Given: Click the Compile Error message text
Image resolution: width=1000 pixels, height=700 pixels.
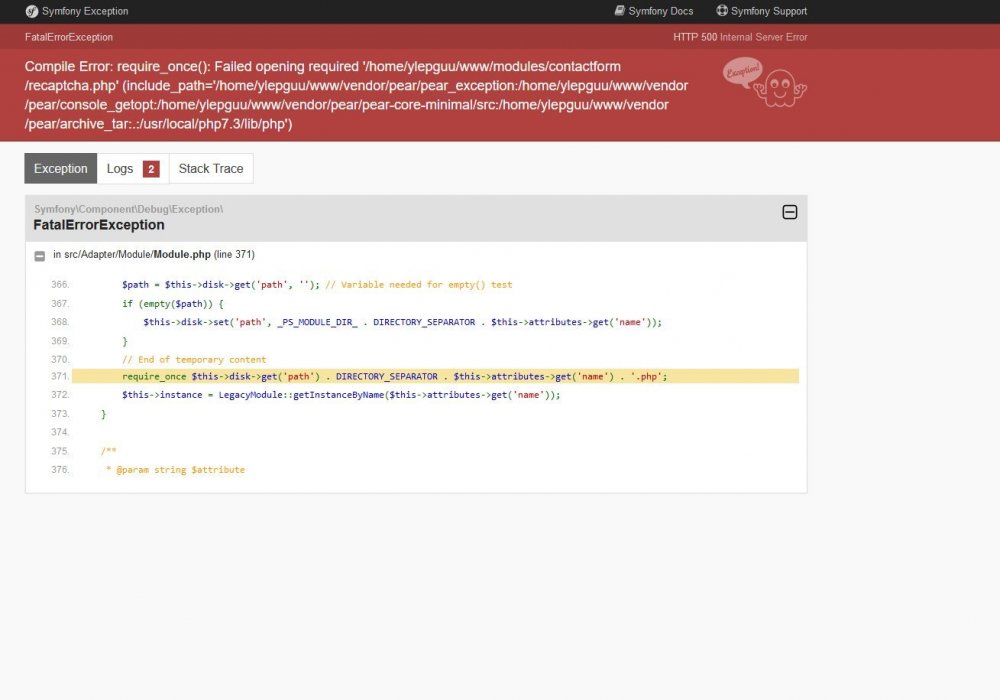Looking at the screenshot, I should pyautogui.click(x=357, y=95).
